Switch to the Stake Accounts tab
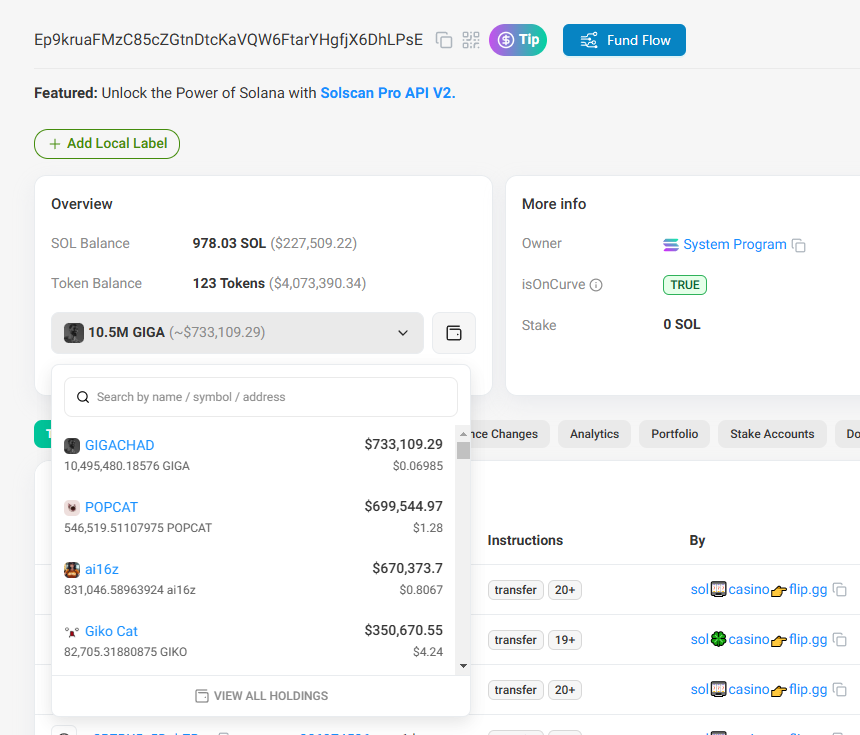Image resolution: width=860 pixels, height=735 pixels. click(x=772, y=434)
